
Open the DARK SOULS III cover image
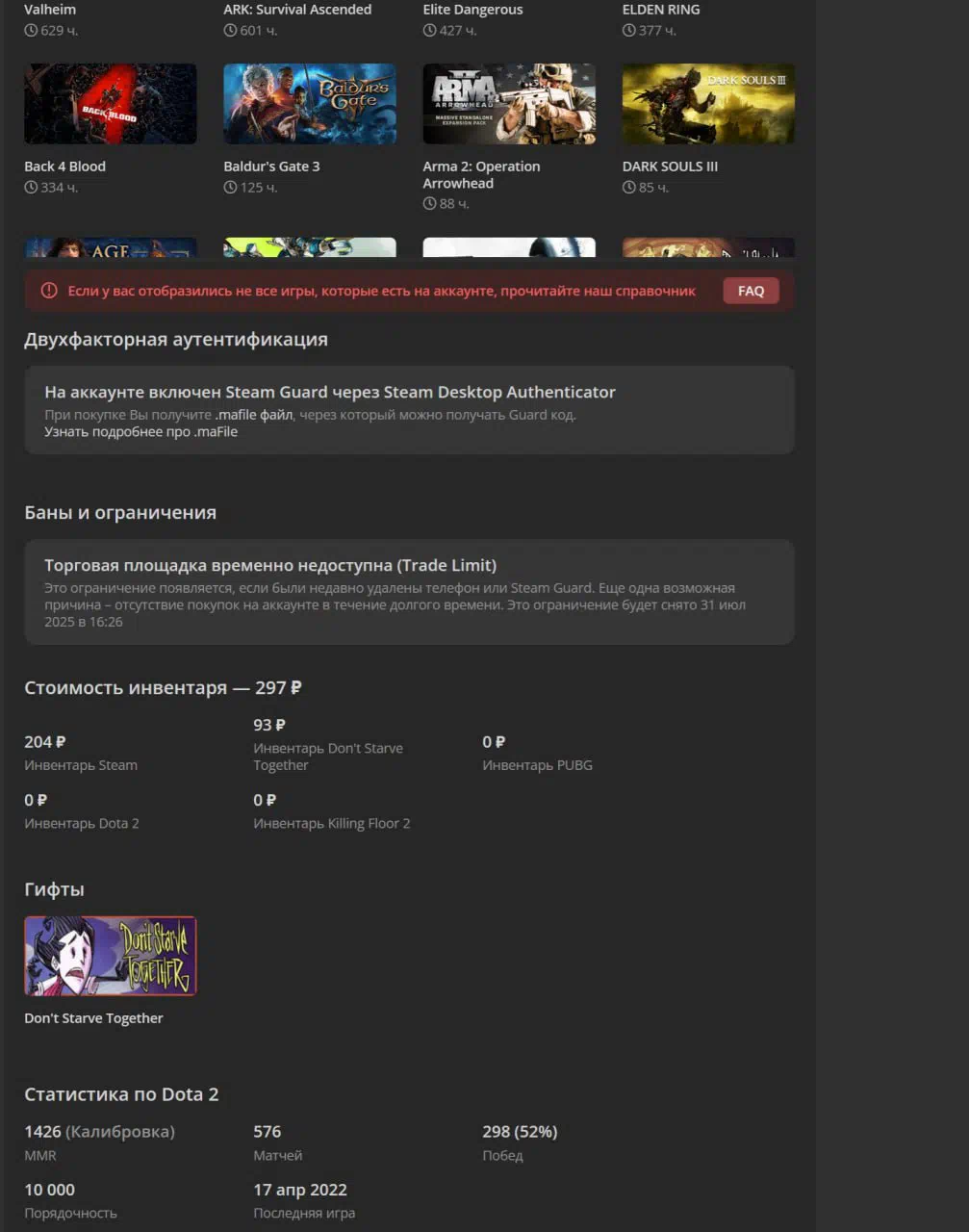point(708,104)
